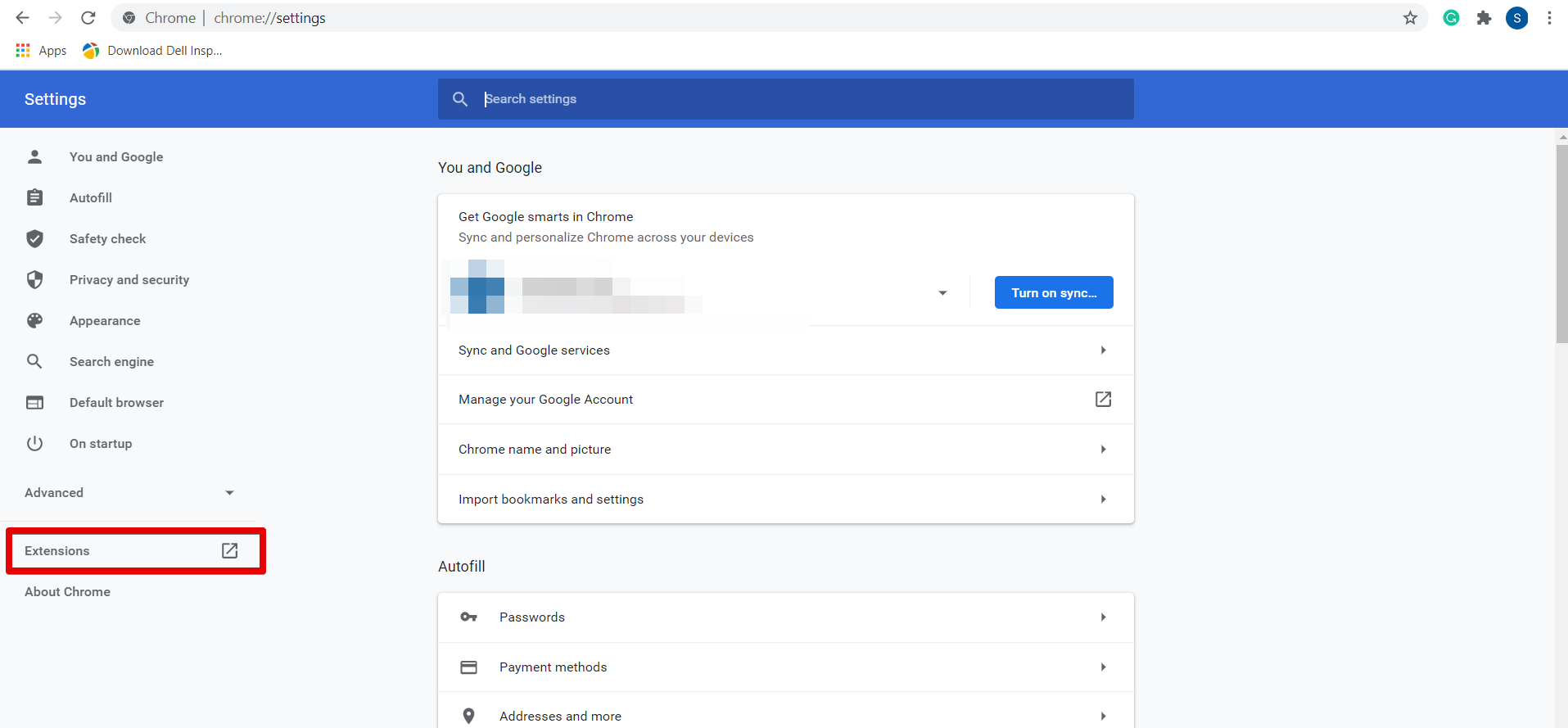Click the page's vertical scrollbar

[1561, 246]
